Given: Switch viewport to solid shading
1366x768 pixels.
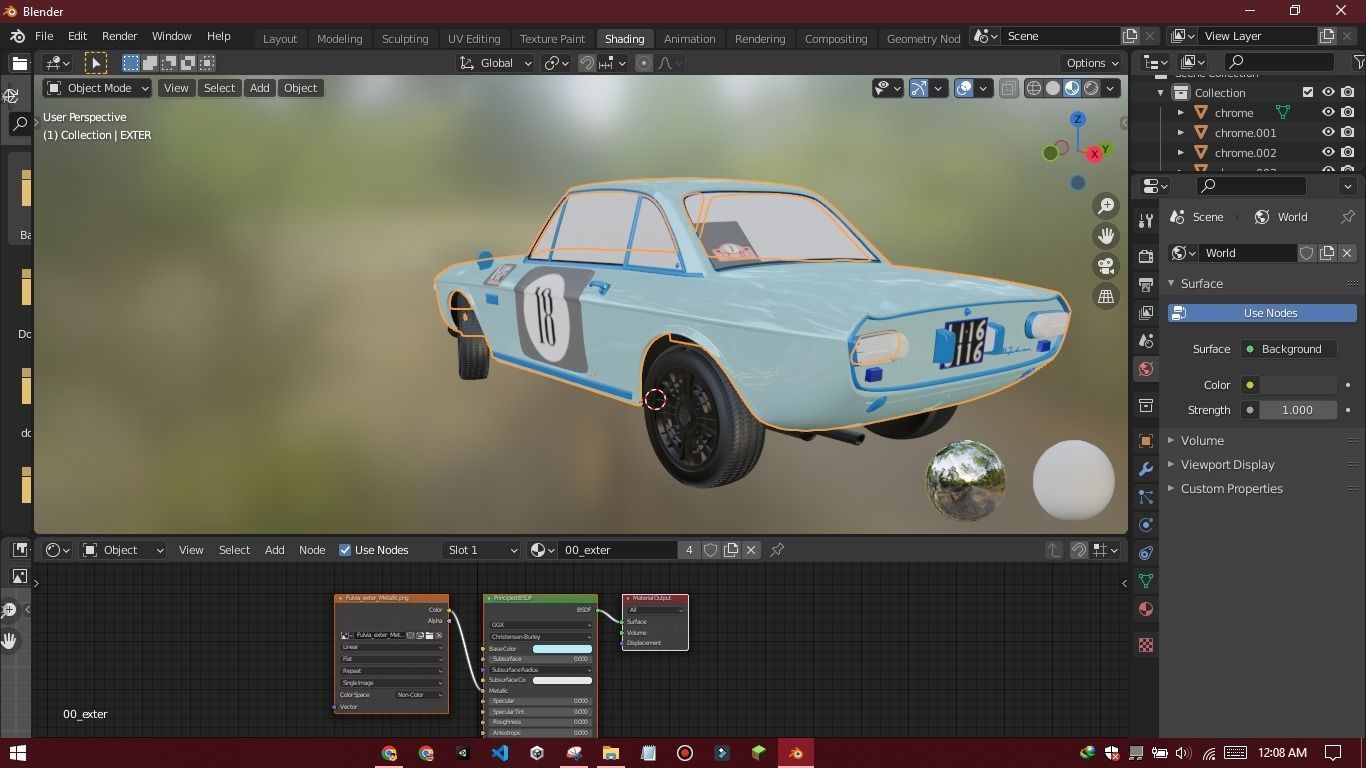Looking at the screenshot, I should pos(1053,88).
